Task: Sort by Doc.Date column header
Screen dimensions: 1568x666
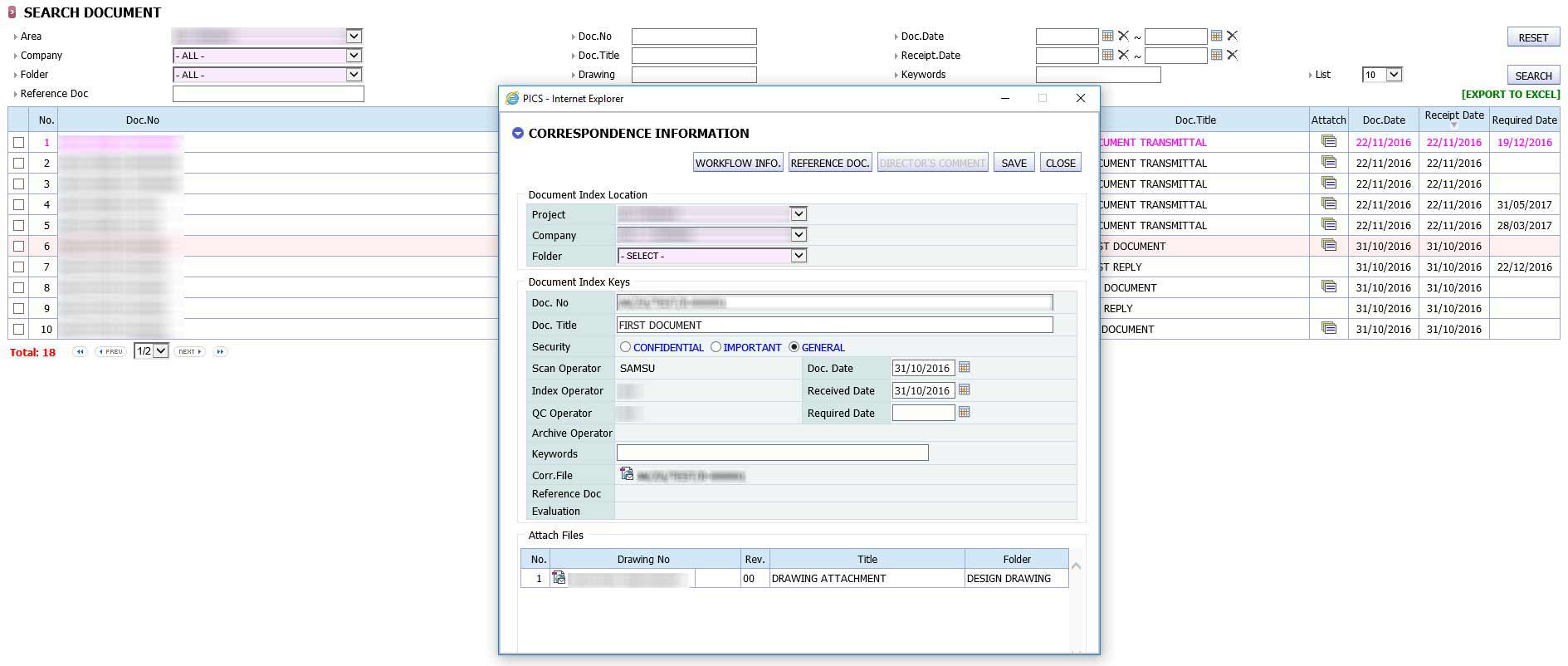Action: point(1383,120)
